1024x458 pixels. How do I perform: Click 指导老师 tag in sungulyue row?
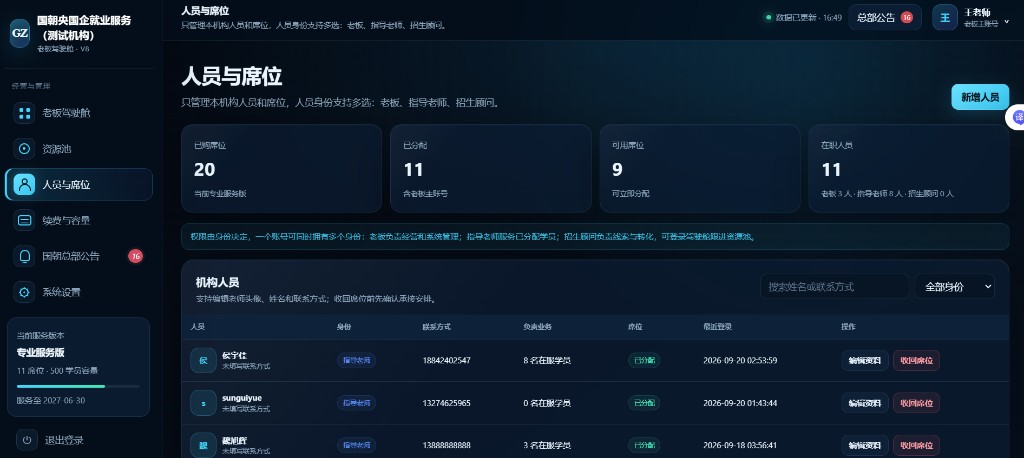pyautogui.click(x=356, y=402)
